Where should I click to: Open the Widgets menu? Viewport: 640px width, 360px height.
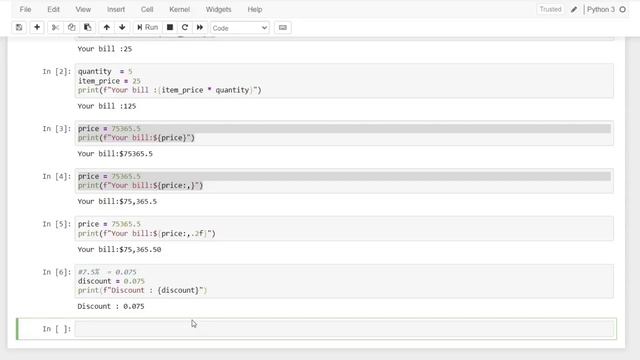[218, 9]
